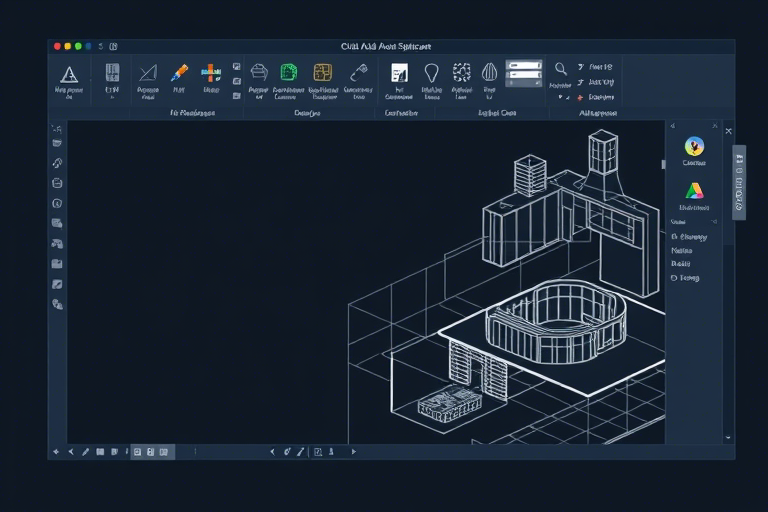Image resolution: width=768 pixels, height=512 pixels.
Task: Click the small scroll handle at canvas right edge
Action: click(x=663, y=165)
